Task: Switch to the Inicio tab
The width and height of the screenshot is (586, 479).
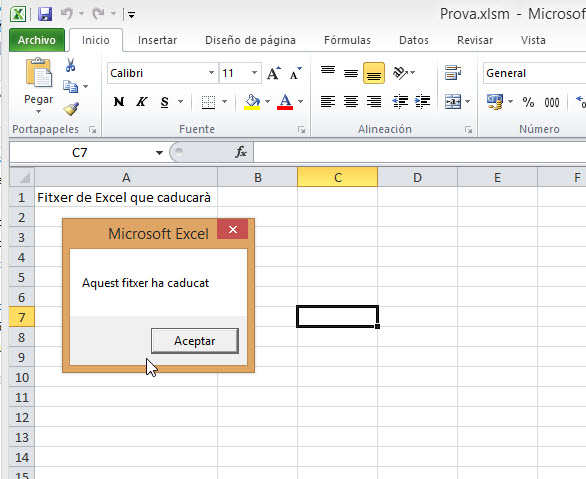Action: click(96, 40)
